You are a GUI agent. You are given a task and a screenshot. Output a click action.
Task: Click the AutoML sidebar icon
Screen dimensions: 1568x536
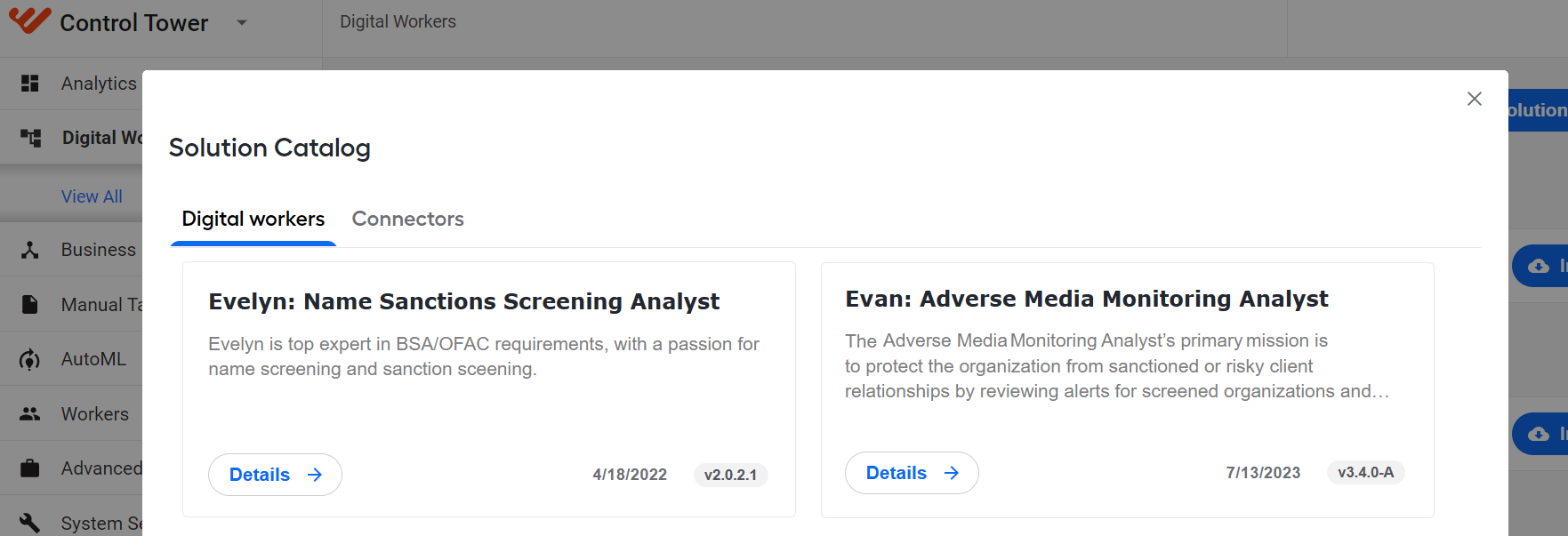[x=30, y=359]
